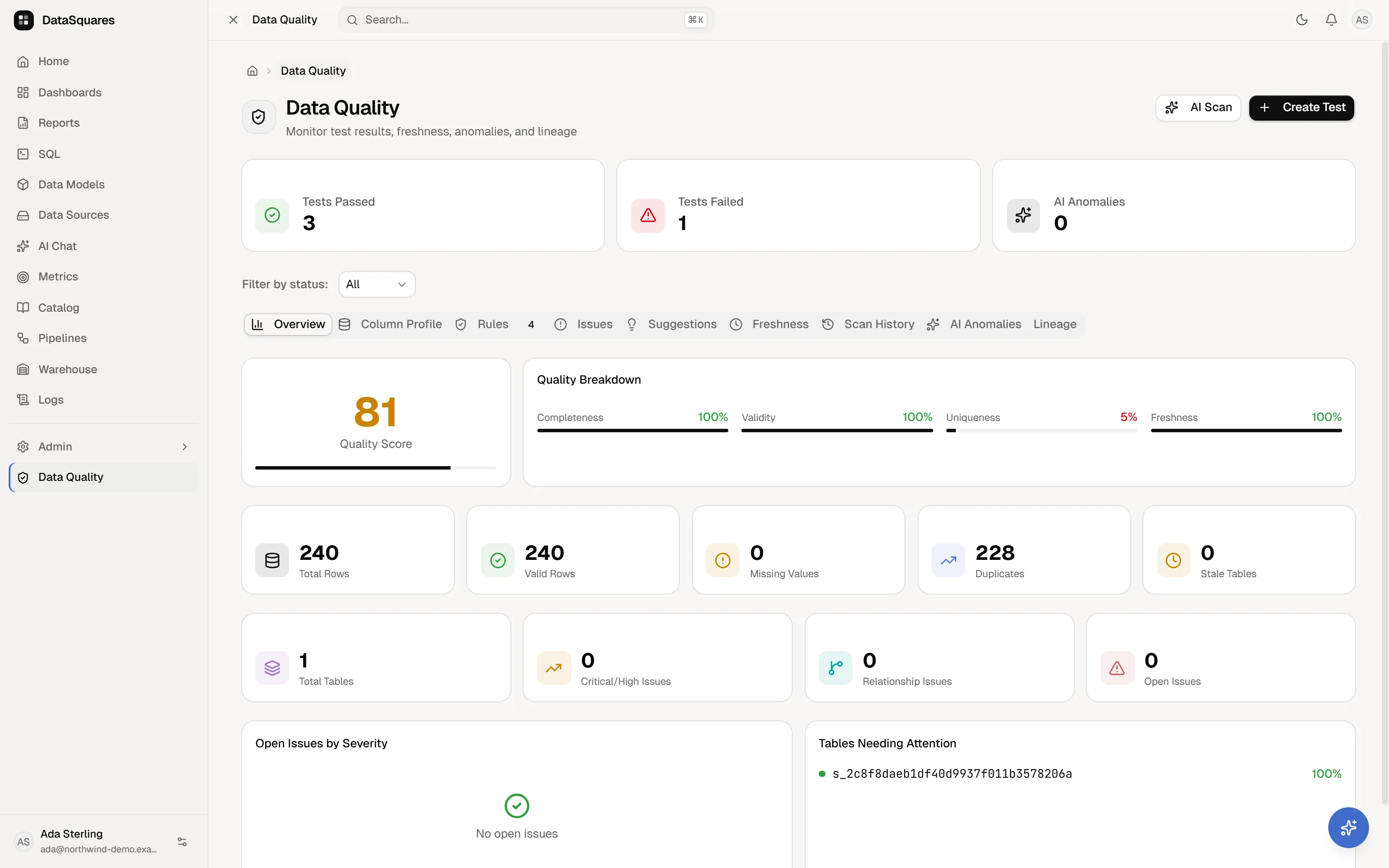Screen dimensions: 1389x868
Task: Go to Data Models
Action: (x=103, y=184)
